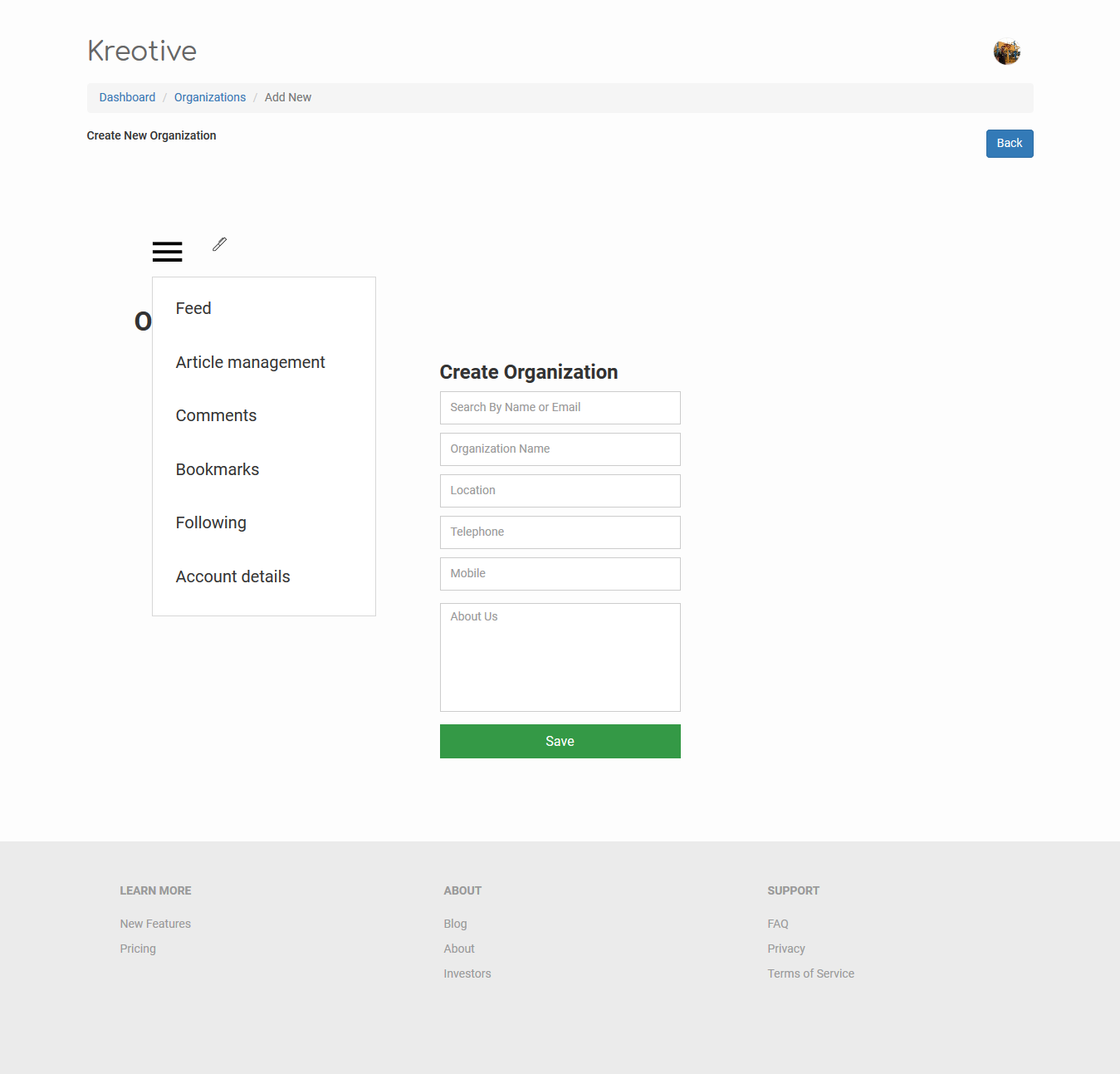Open Organizations breadcrumb link
Image resolution: width=1120 pixels, height=1074 pixels.
[210, 97]
